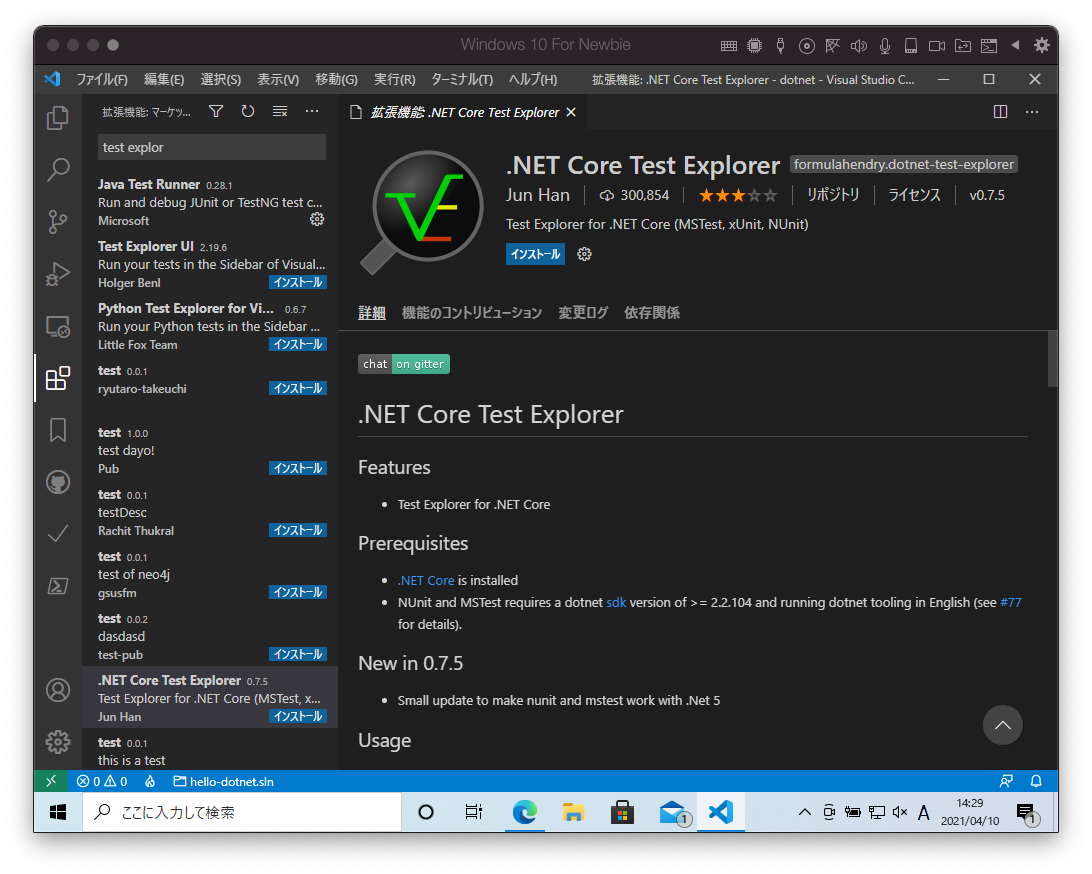Open the Extensions view icon
The height and width of the screenshot is (874, 1092).
[x=58, y=378]
